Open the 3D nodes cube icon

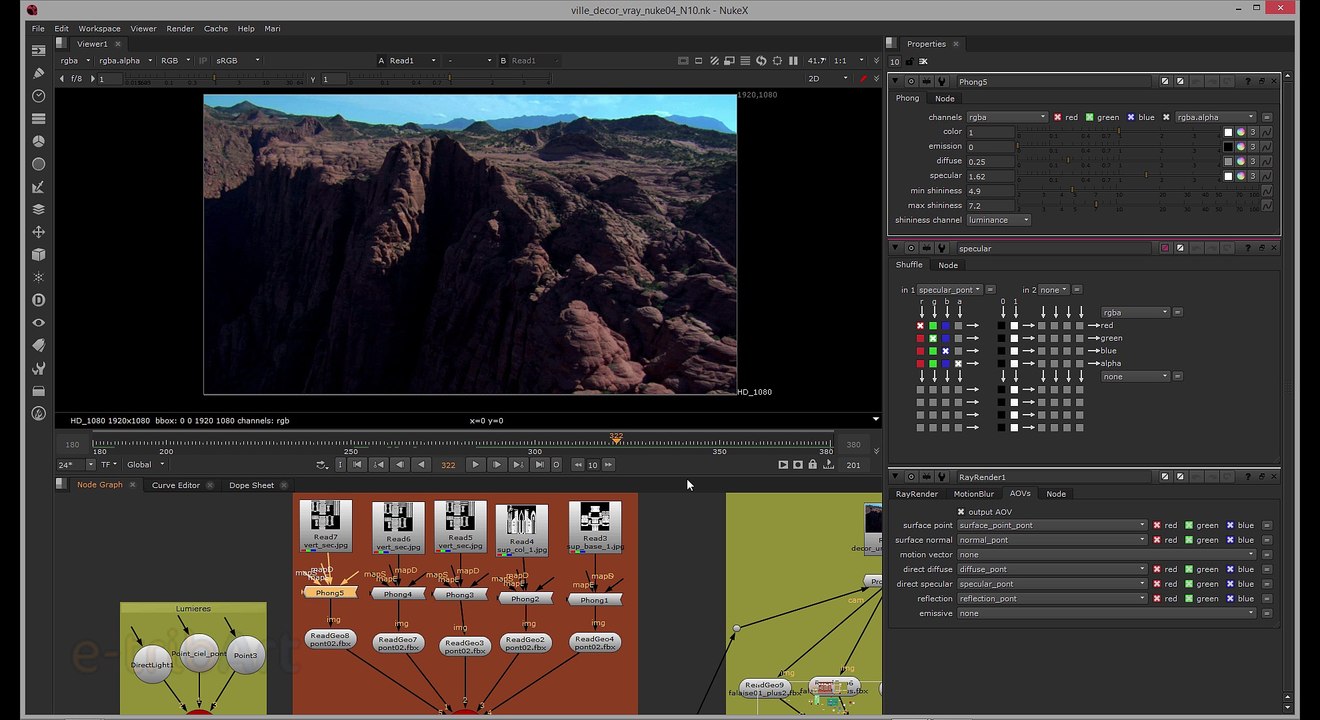coord(38,255)
